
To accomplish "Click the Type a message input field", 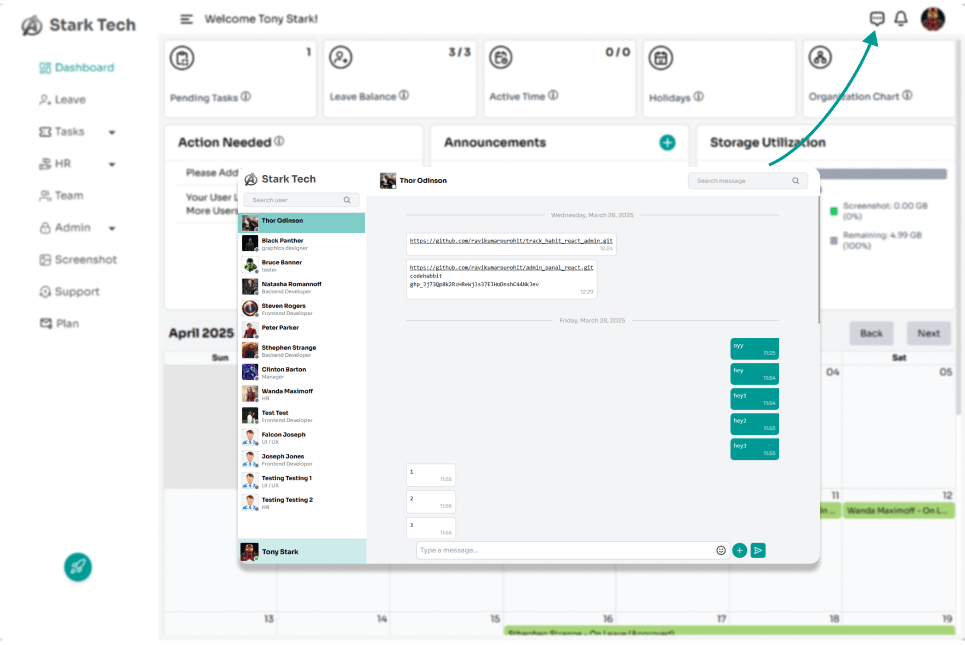I will 565,550.
